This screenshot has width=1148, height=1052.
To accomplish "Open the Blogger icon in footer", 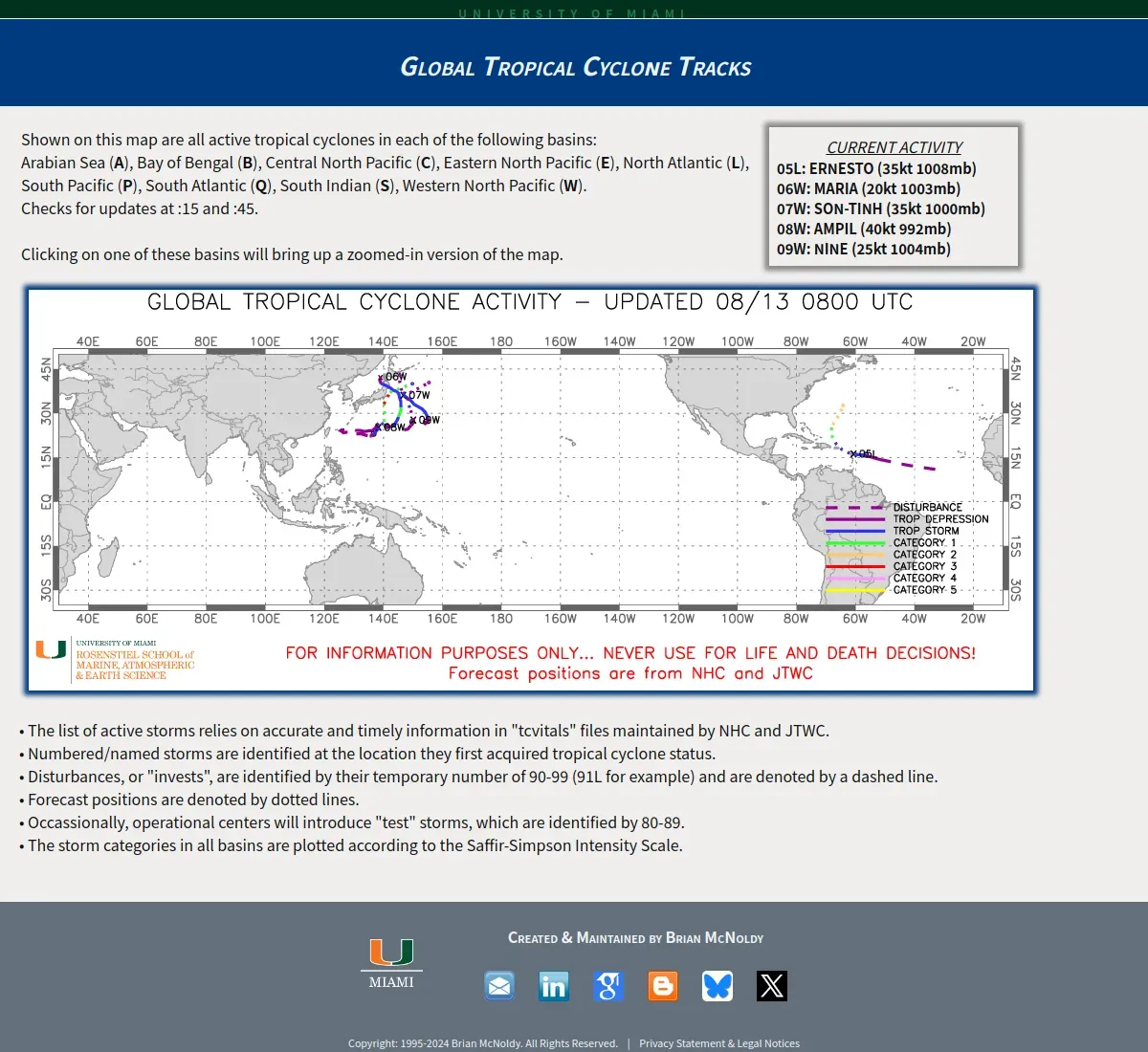I will tap(663, 985).
